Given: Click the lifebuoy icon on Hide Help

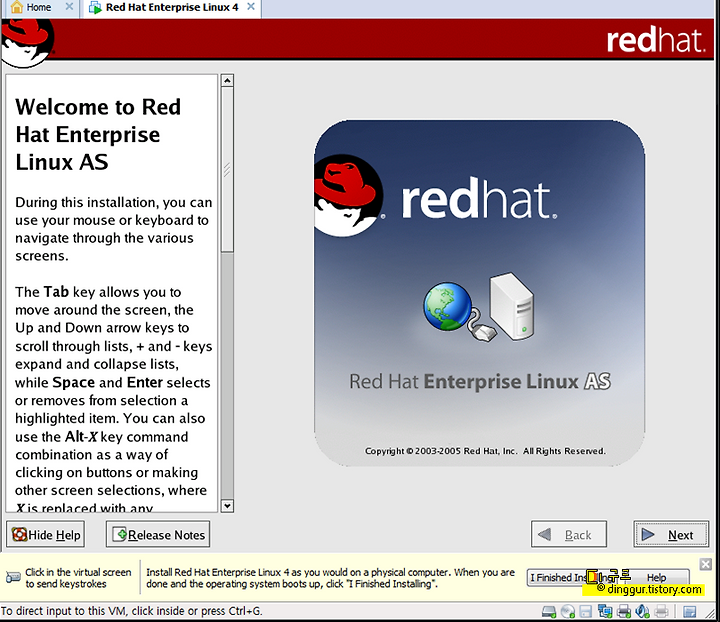Looking at the screenshot, I should pos(19,534).
